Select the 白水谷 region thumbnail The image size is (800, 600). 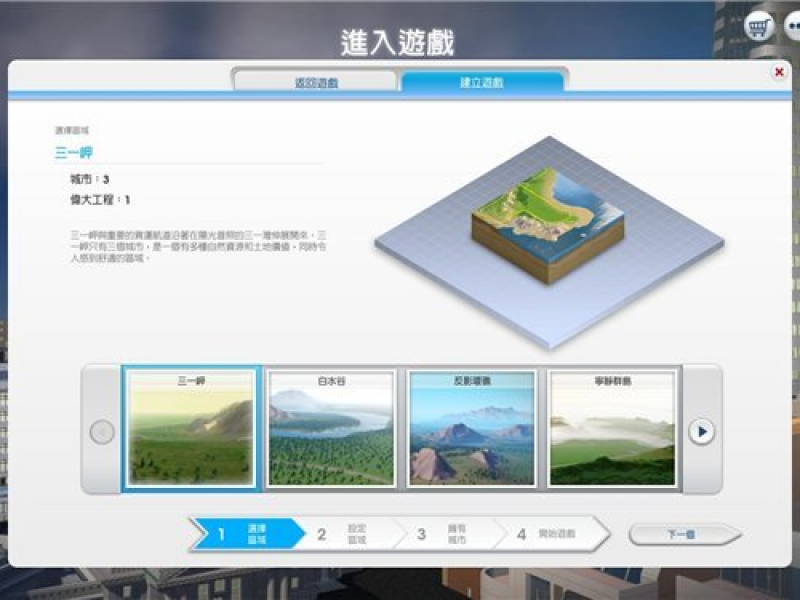tap(332, 429)
